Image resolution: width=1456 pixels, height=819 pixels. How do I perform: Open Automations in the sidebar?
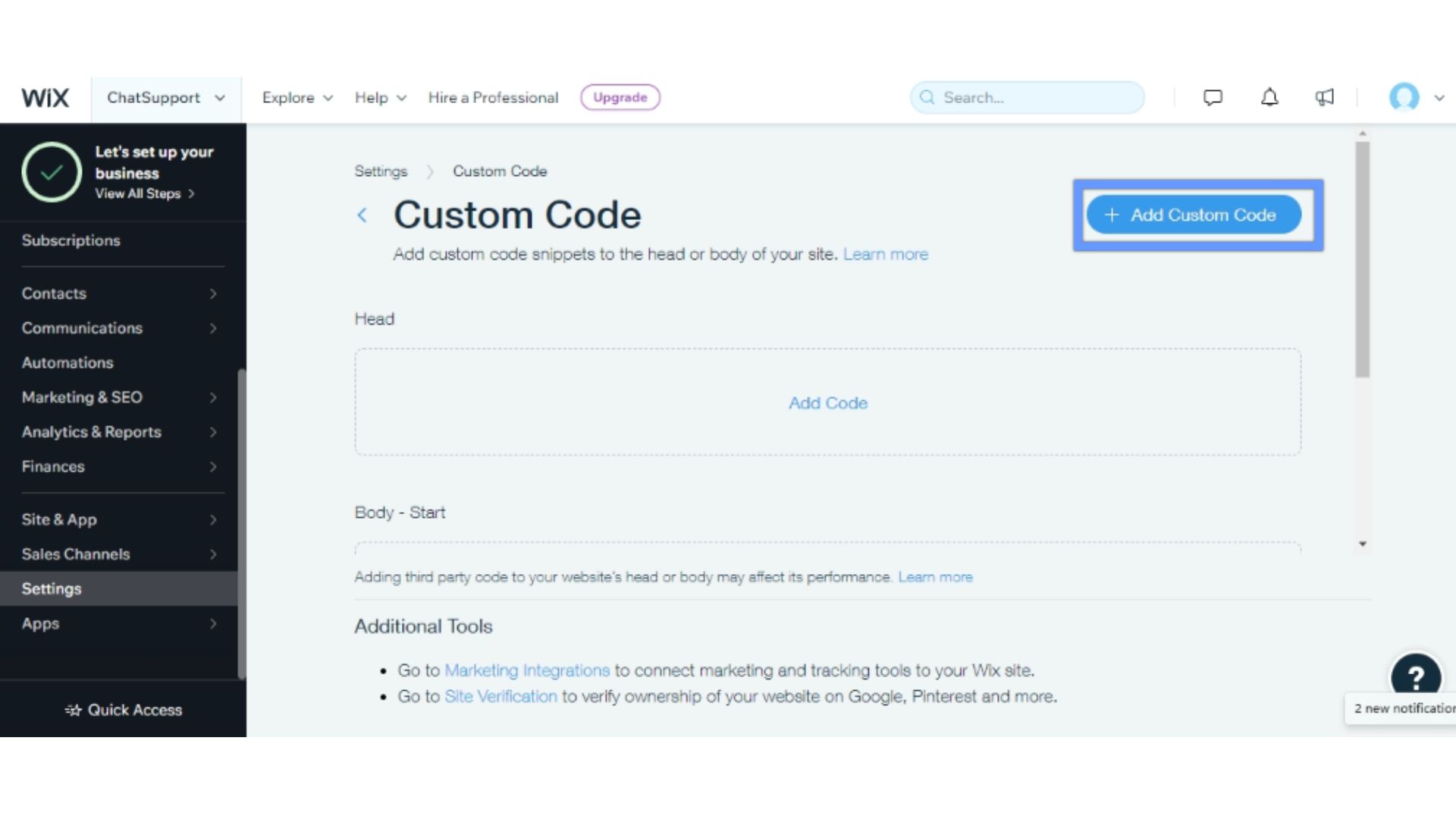67,362
